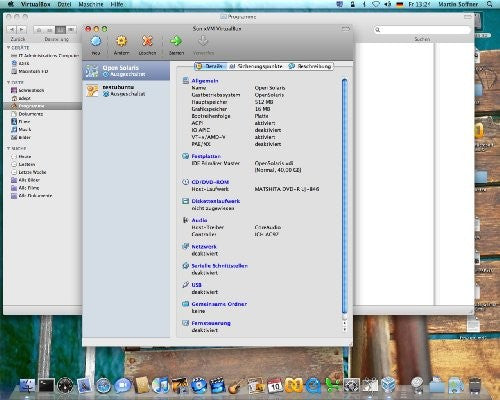
Task: Open the Diskettenlaufwerk settings link
Action: click(216, 201)
